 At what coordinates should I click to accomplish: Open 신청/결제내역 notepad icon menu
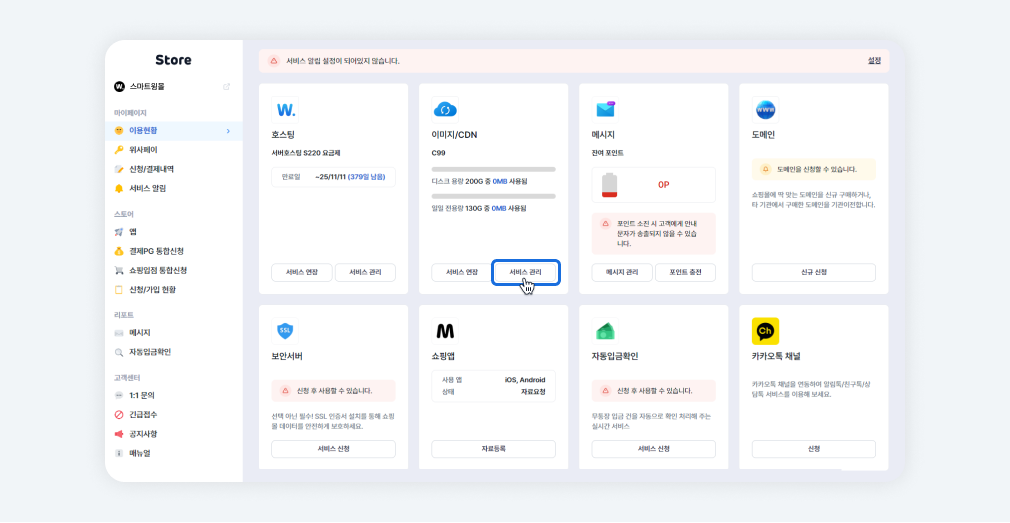click(119, 169)
